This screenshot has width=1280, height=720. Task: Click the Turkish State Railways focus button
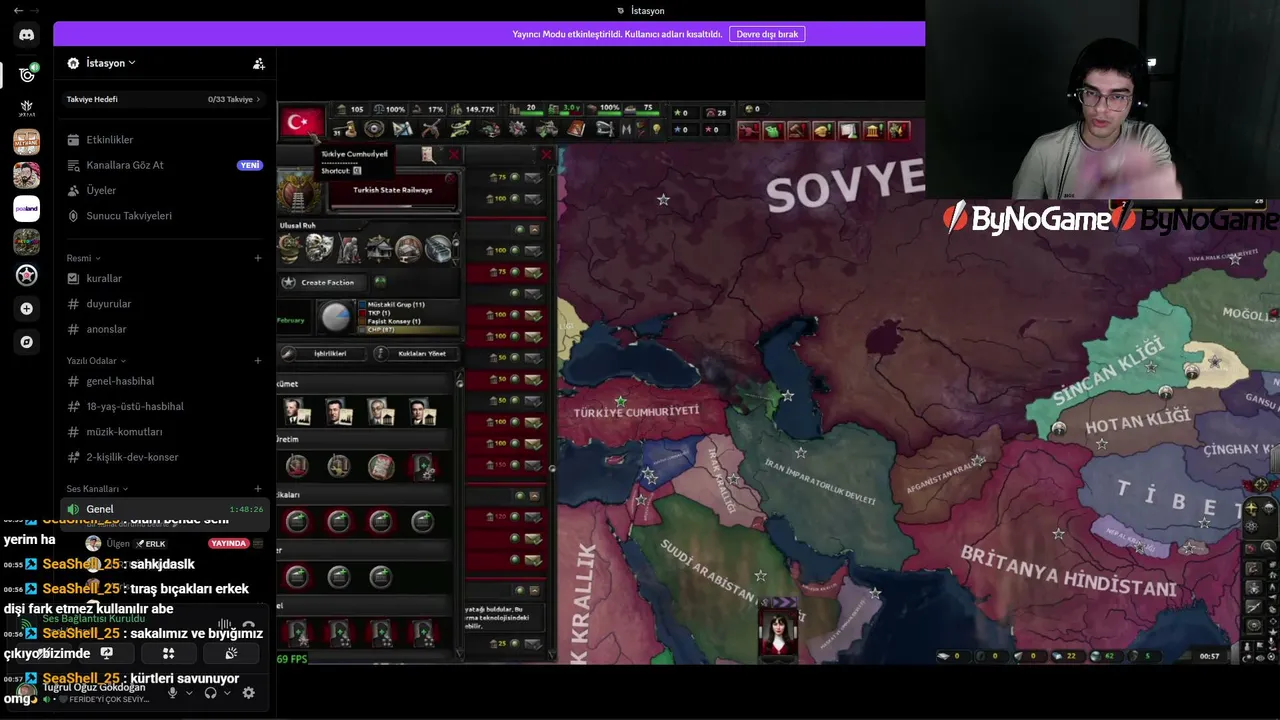[x=394, y=190]
